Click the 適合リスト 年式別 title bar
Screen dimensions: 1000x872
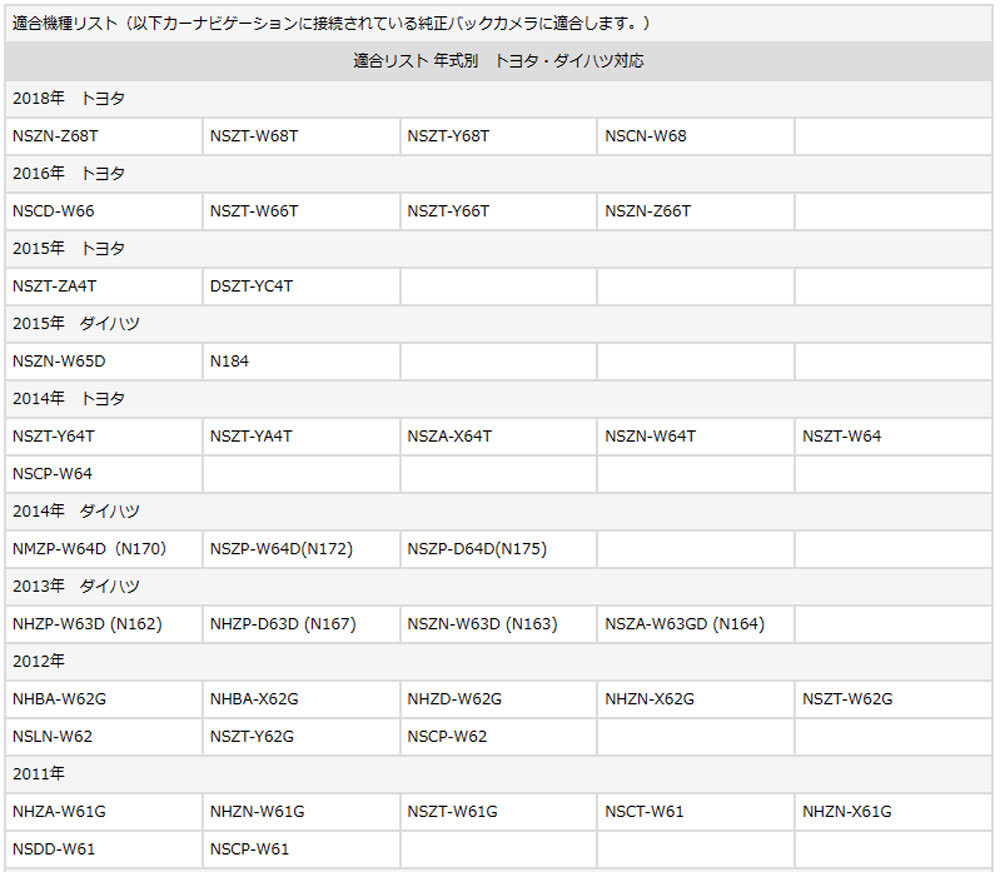tap(498, 61)
